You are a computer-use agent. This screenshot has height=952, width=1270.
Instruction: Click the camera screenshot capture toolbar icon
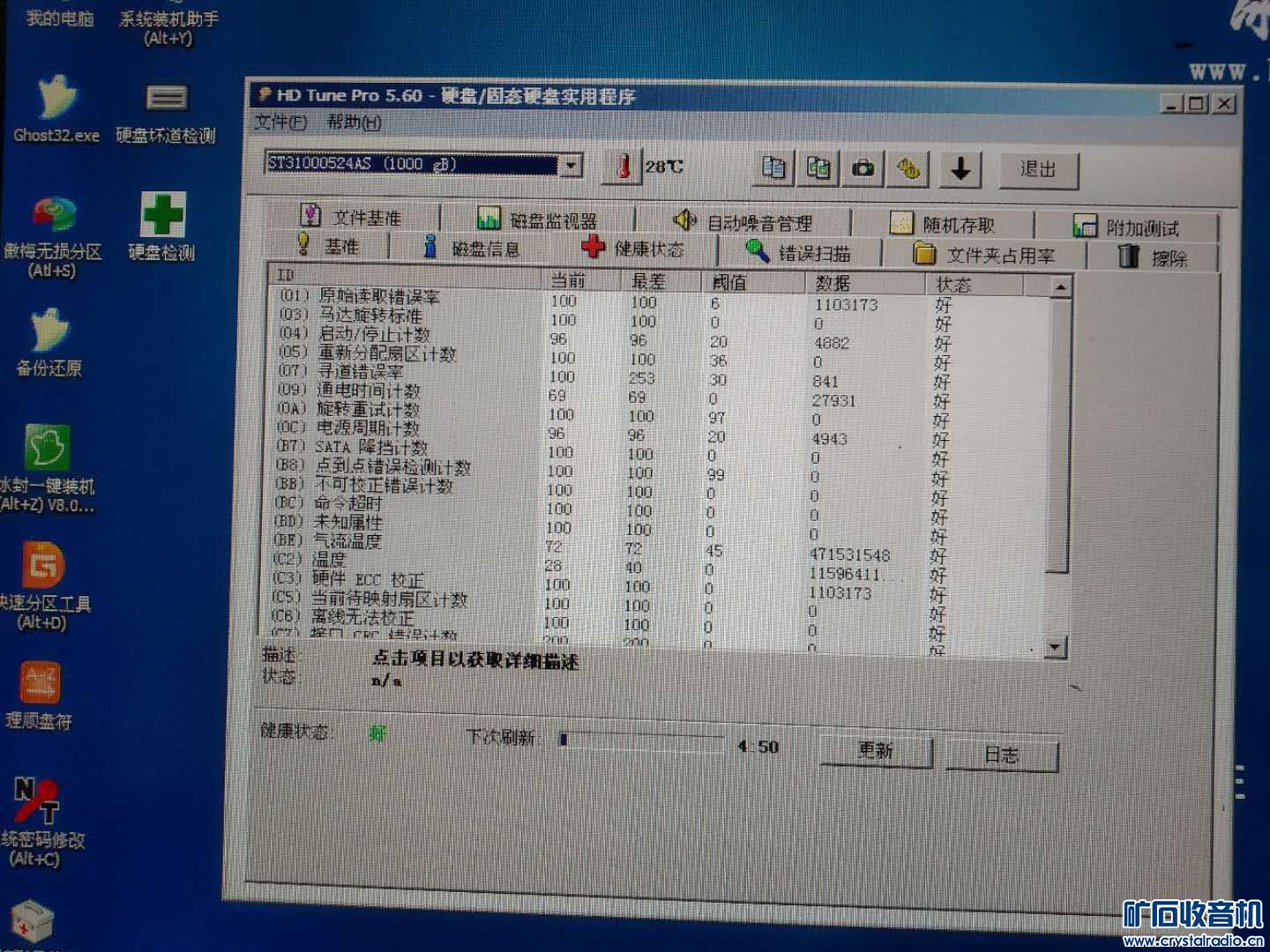pyautogui.click(x=862, y=168)
